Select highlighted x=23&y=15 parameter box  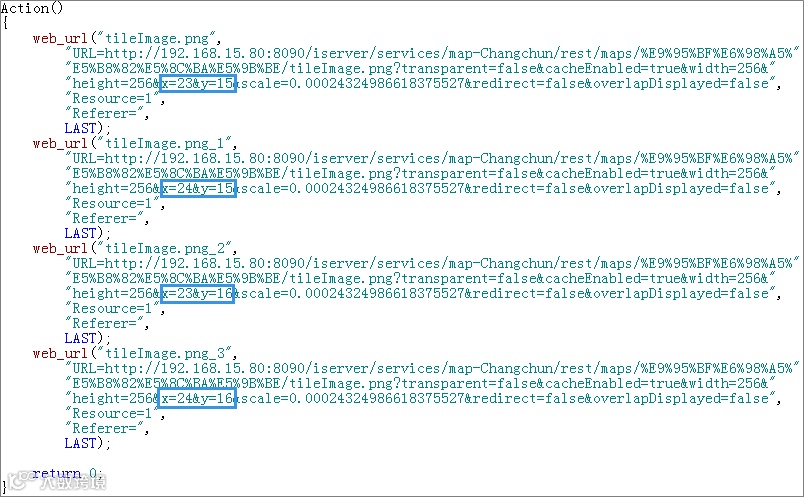click(x=198, y=83)
